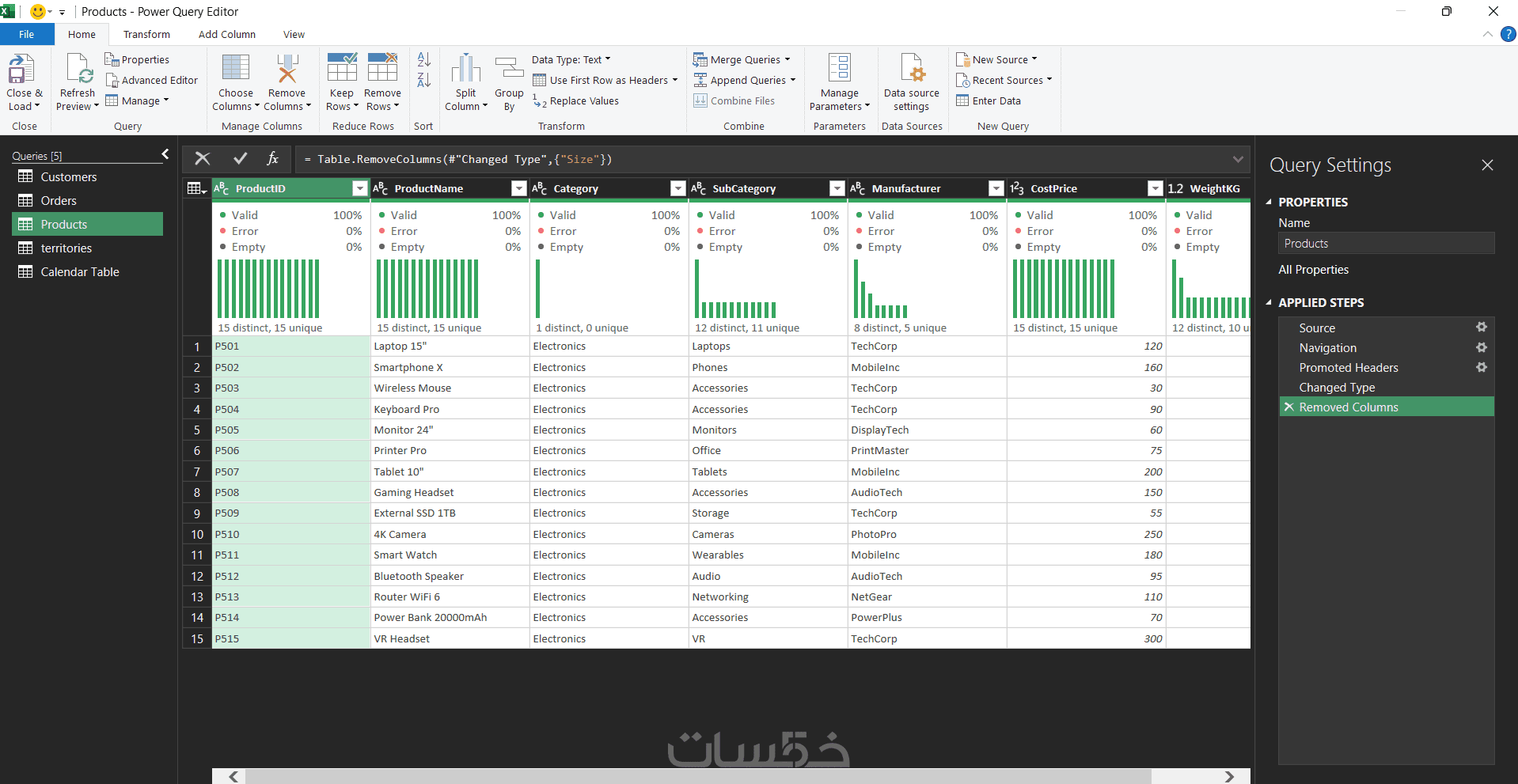Viewport: 1518px width, 784px height.
Task: Open settings gear for Navigation step
Action: (x=1481, y=347)
